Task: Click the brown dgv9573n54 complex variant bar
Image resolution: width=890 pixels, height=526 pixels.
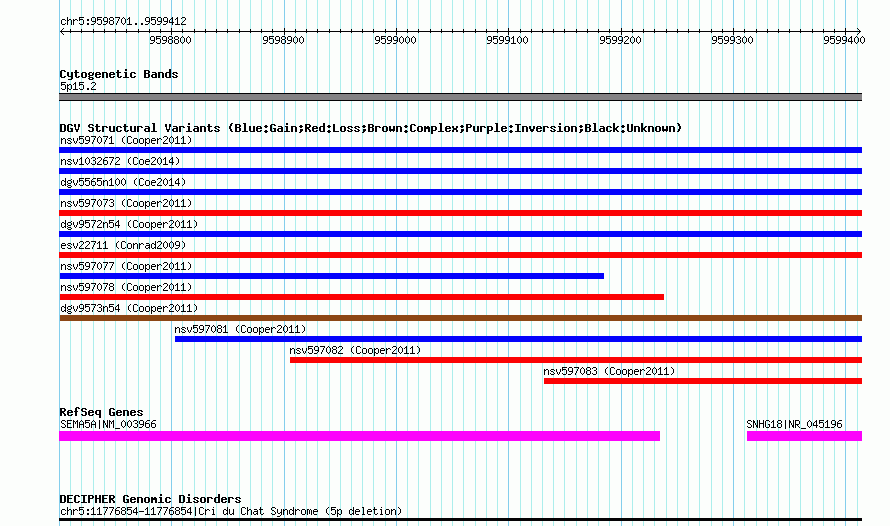Action: click(x=460, y=318)
